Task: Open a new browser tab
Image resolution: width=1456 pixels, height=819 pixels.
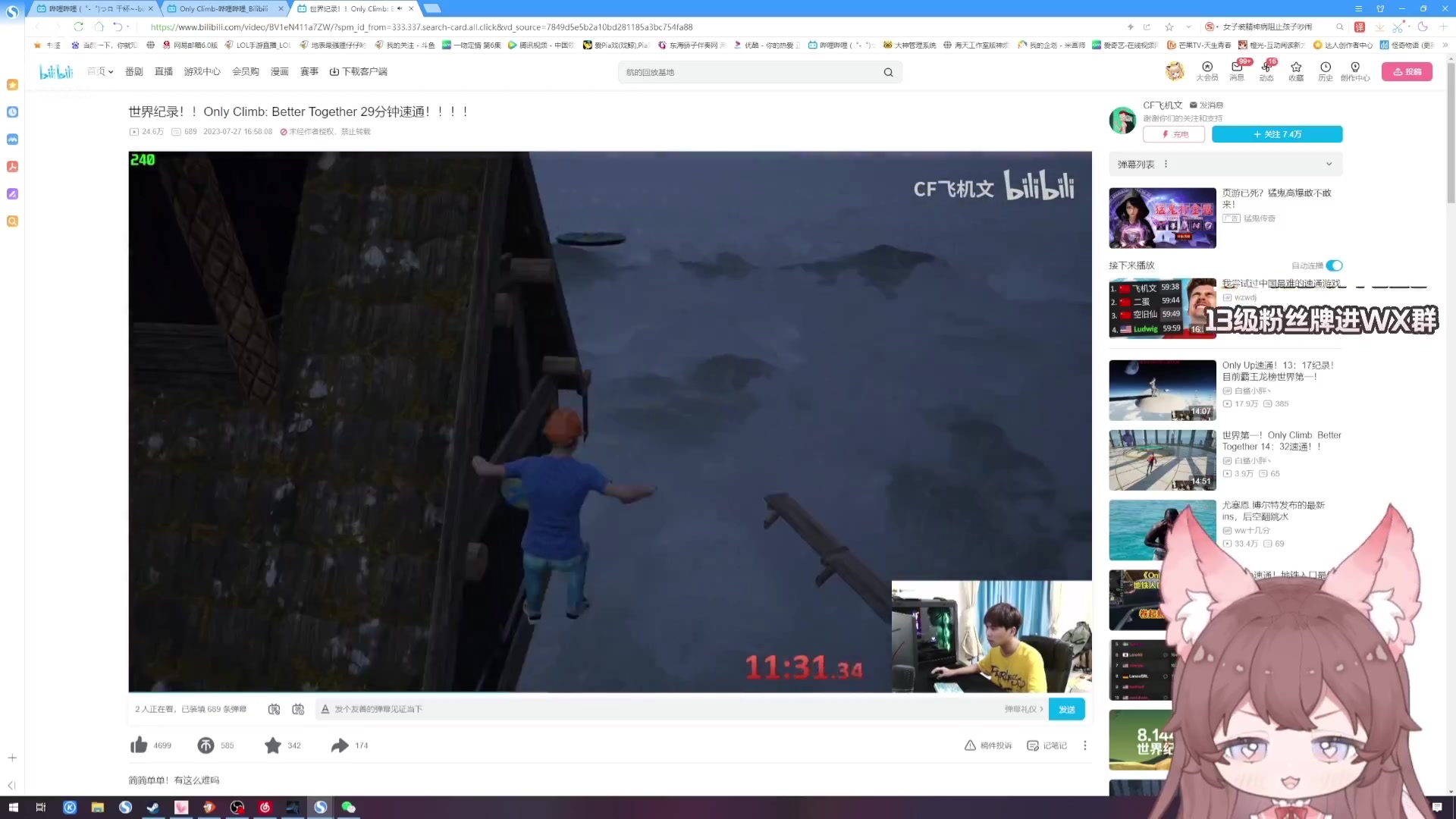Action: coord(432,8)
